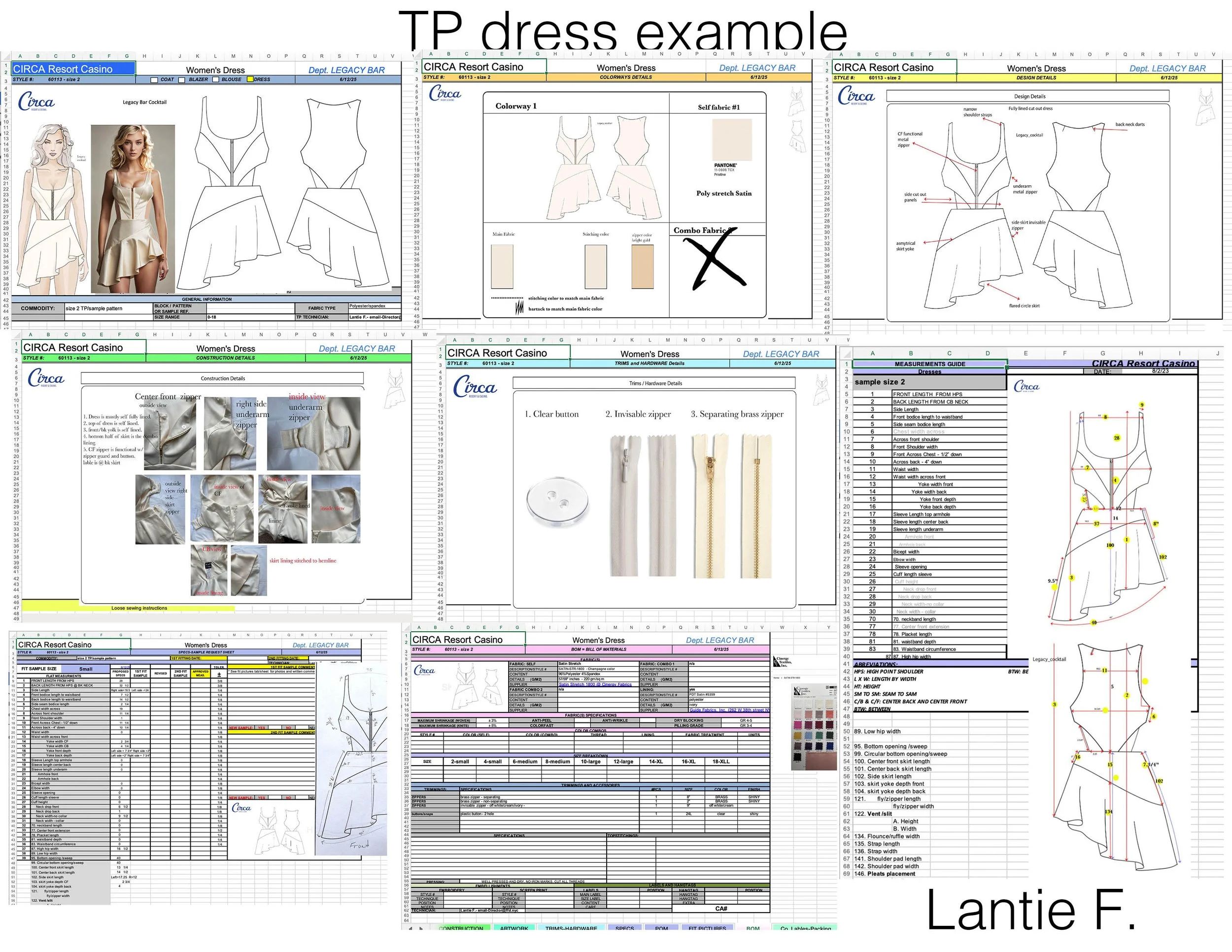Screen dimensions: 1232x952
Task: Select the '89. Low hip width' cell
Action: [x=877, y=731]
